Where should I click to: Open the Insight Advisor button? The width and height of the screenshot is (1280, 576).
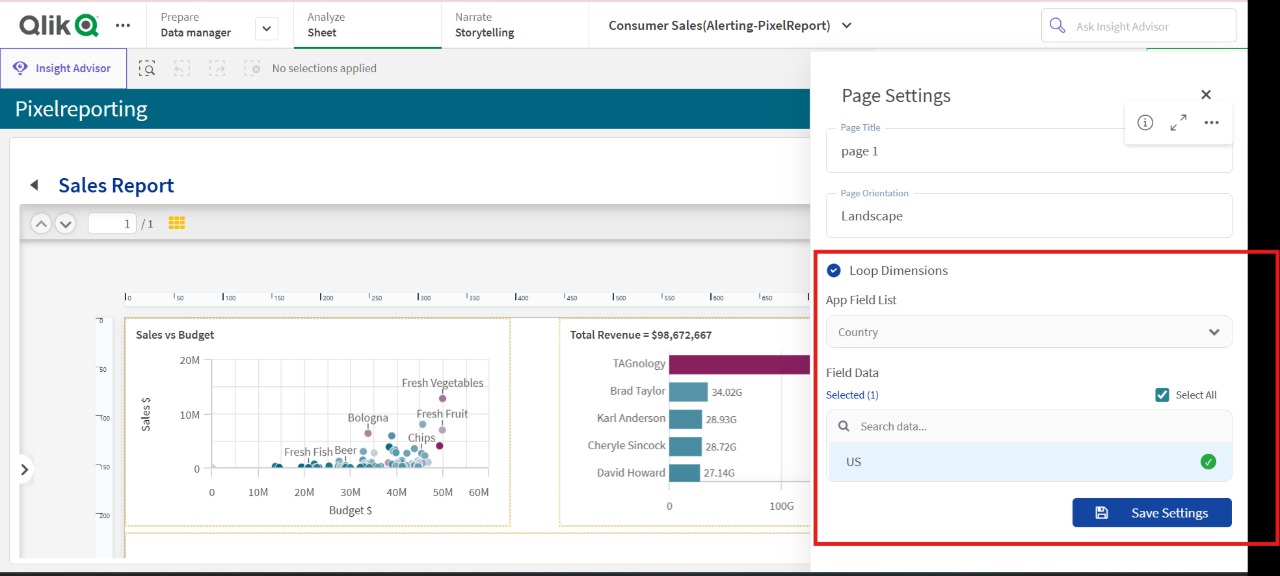[x=63, y=68]
